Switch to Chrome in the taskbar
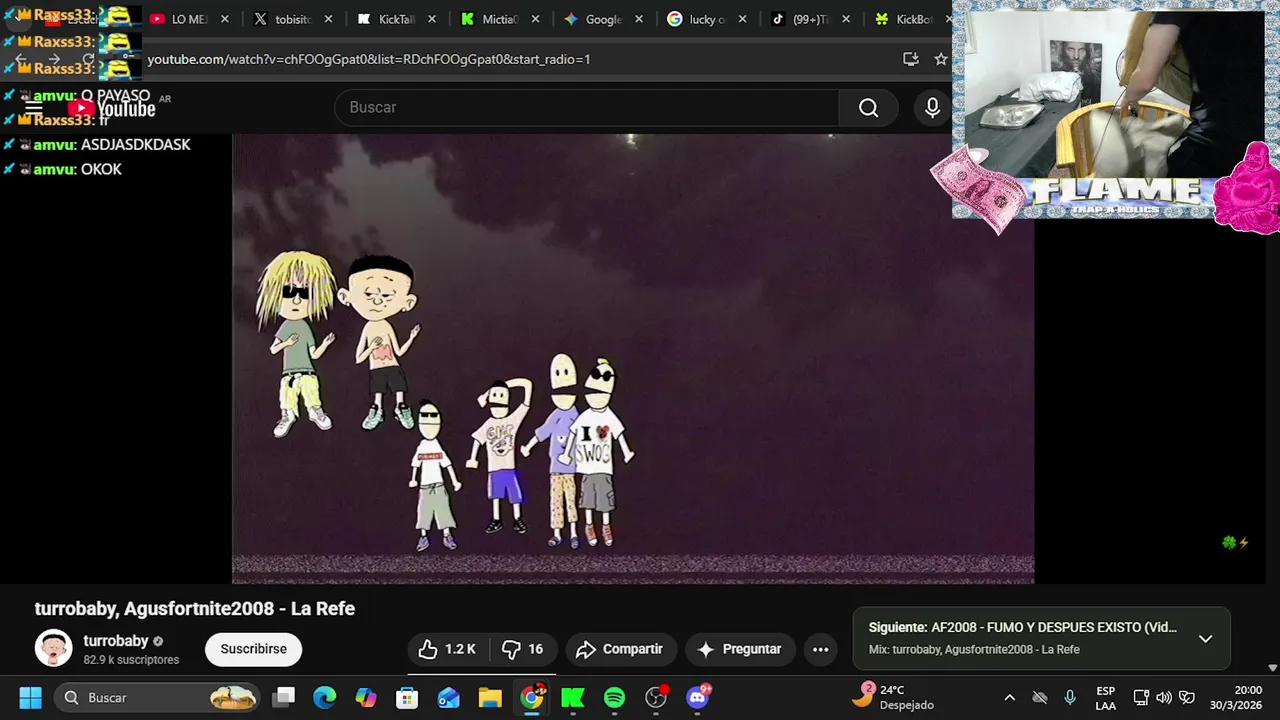 532,697
